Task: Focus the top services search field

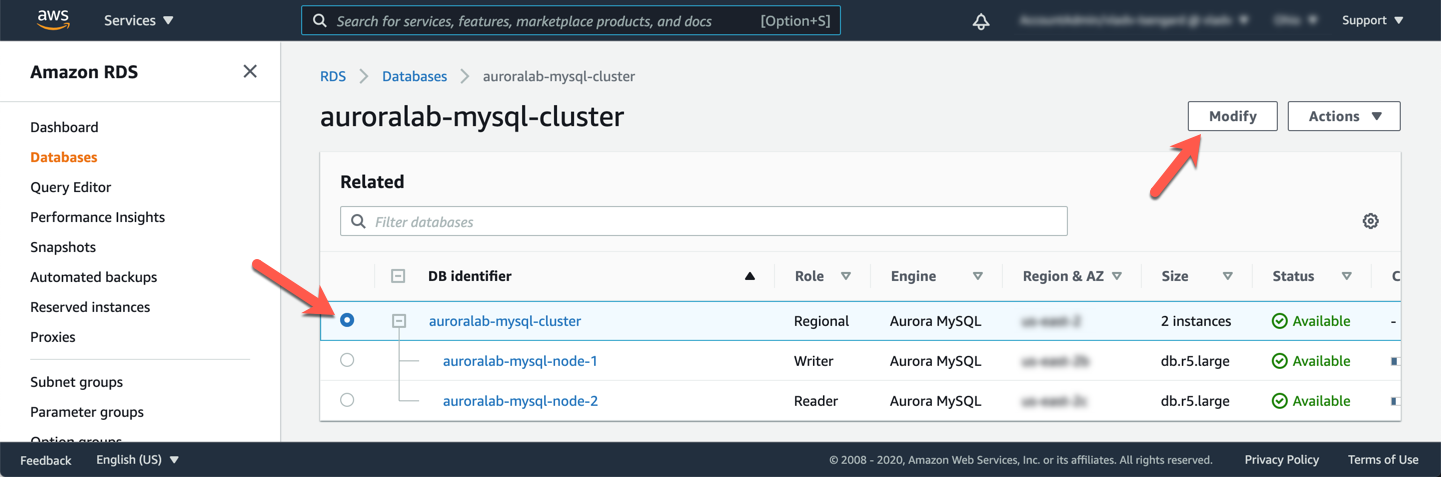Action: pyautogui.click(x=571, y=20)
